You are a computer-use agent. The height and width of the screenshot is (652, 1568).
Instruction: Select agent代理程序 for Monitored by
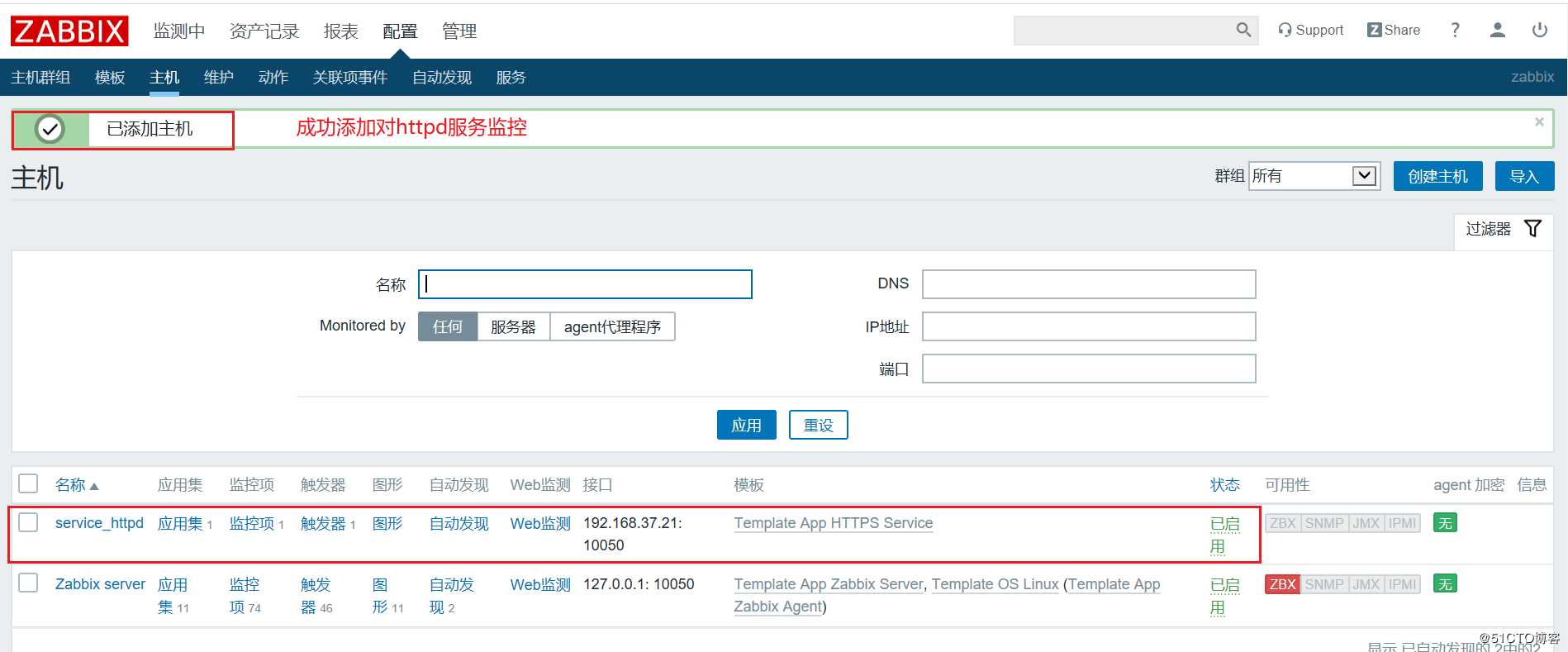612,326
